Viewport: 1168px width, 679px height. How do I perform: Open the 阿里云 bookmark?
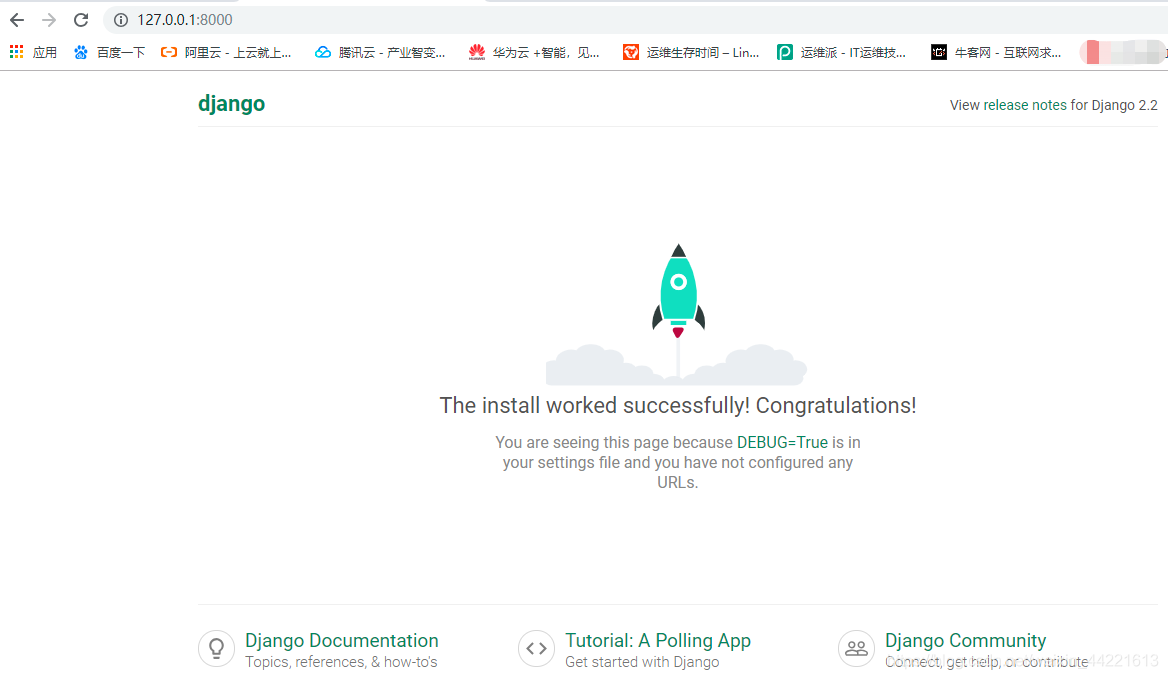(x=226, y=52)
